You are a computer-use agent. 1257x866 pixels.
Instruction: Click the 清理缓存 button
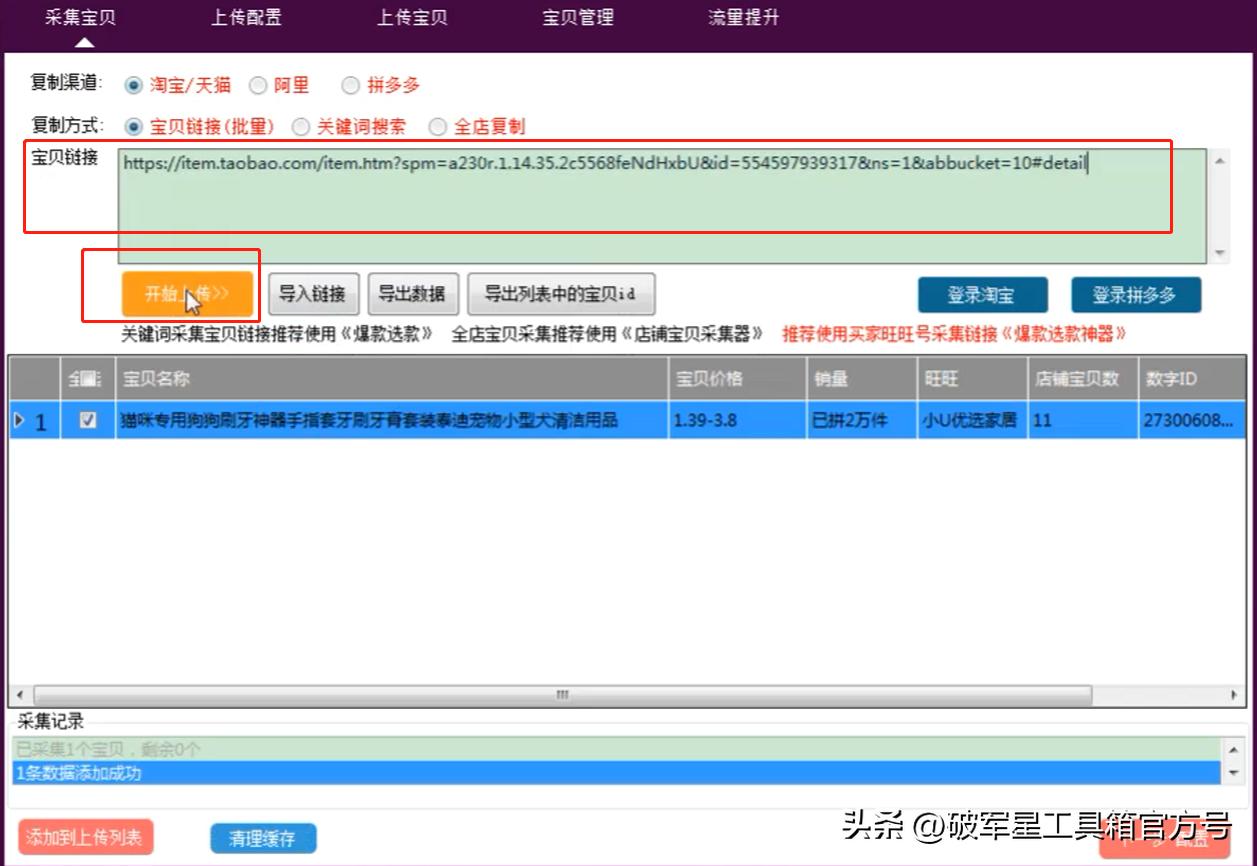263,839
